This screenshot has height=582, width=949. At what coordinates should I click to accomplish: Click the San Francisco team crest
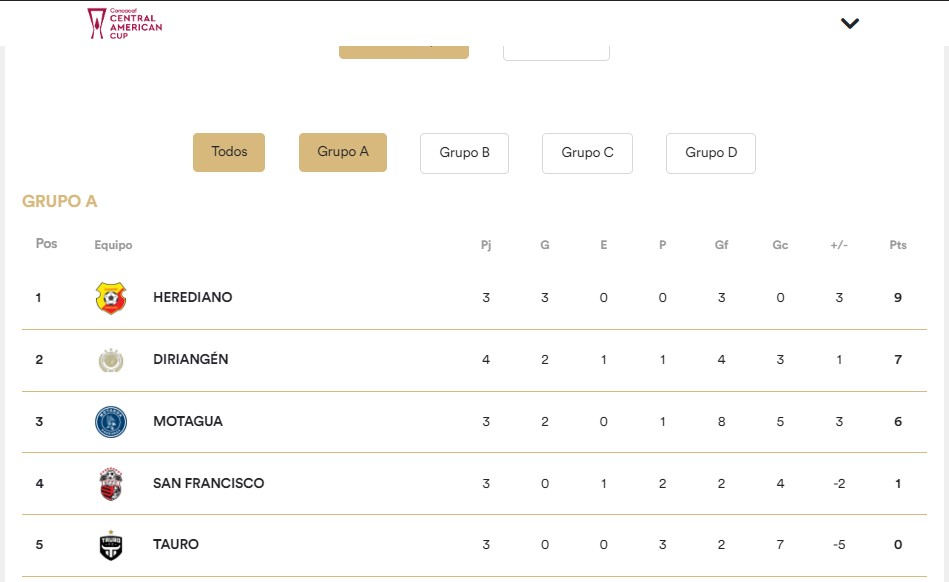point(111,483)
